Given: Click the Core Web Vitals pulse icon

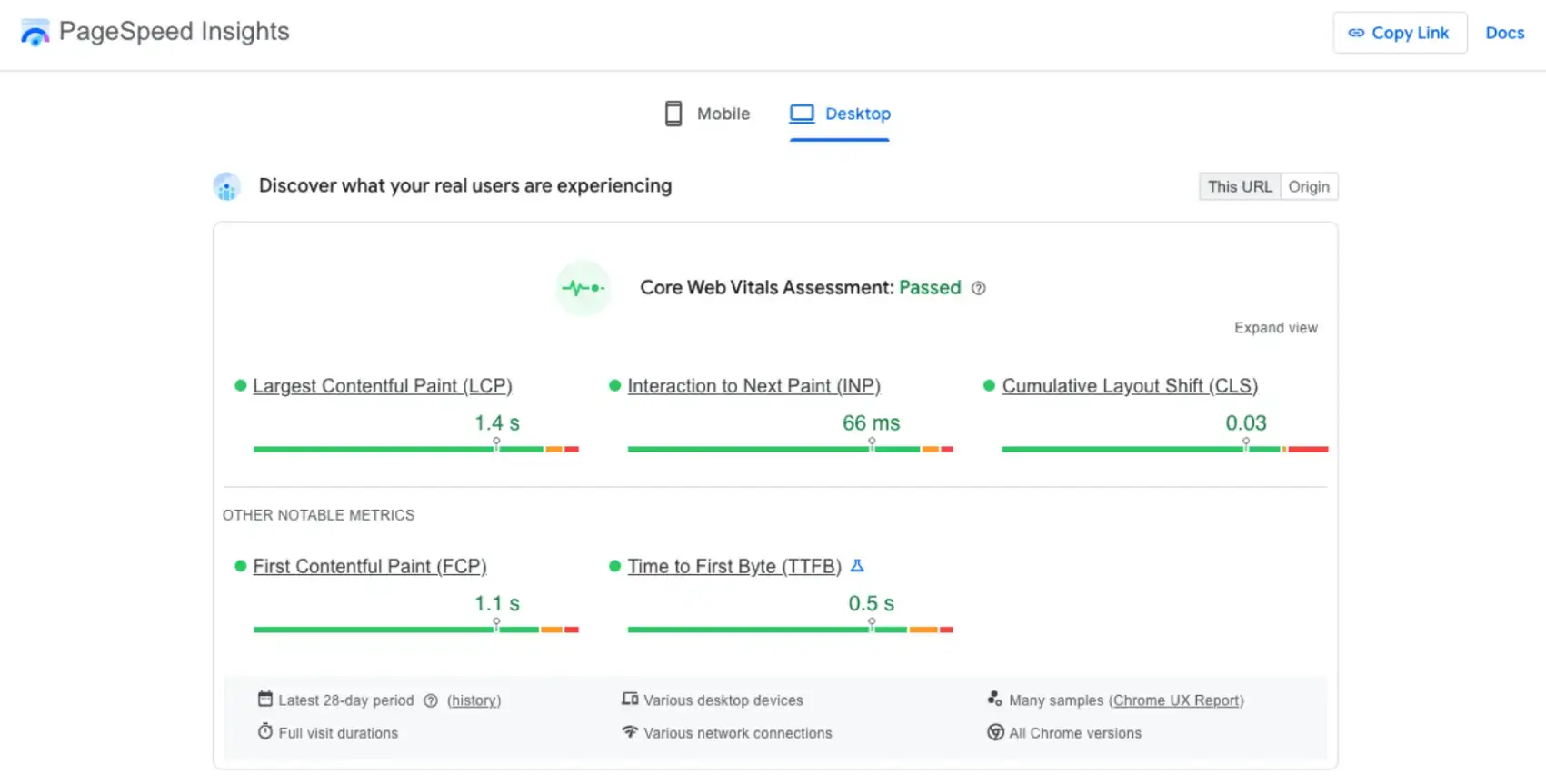Looking at the screenshot, I should pyautogui.click(x=583, y=288).
